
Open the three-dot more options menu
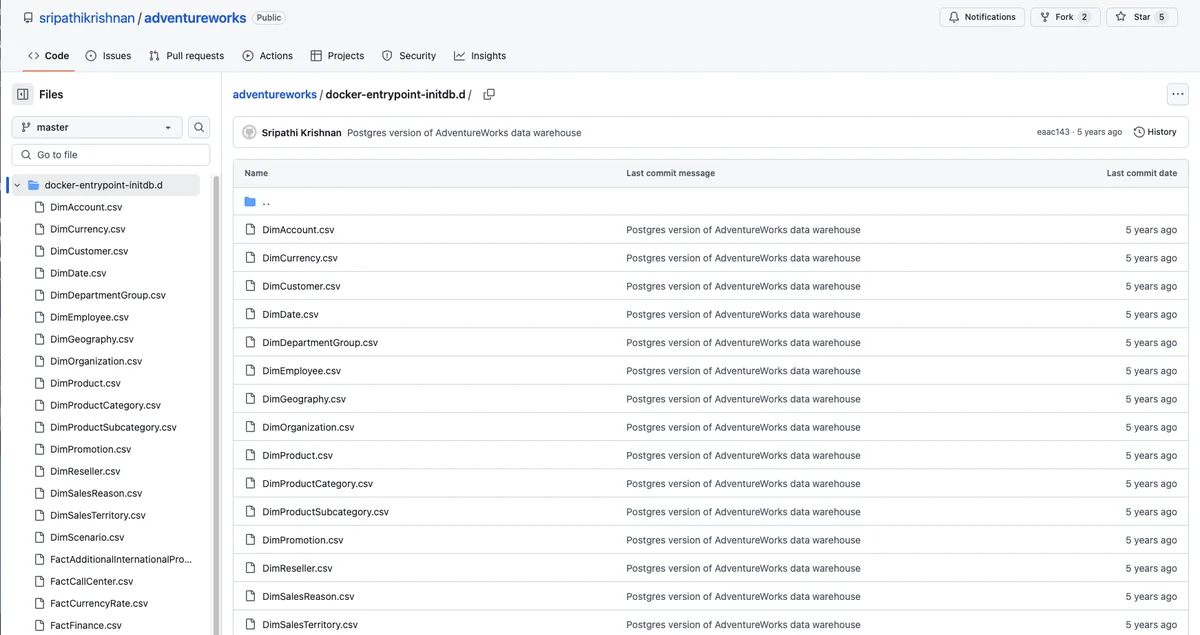point(1177,94)
